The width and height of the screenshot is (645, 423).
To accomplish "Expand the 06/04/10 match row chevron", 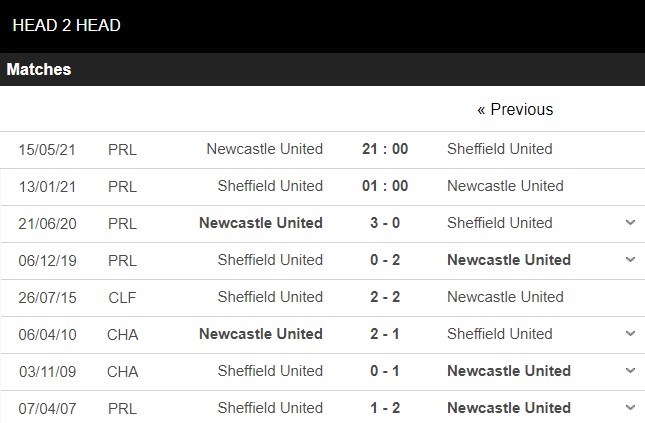I will [630, 333].
